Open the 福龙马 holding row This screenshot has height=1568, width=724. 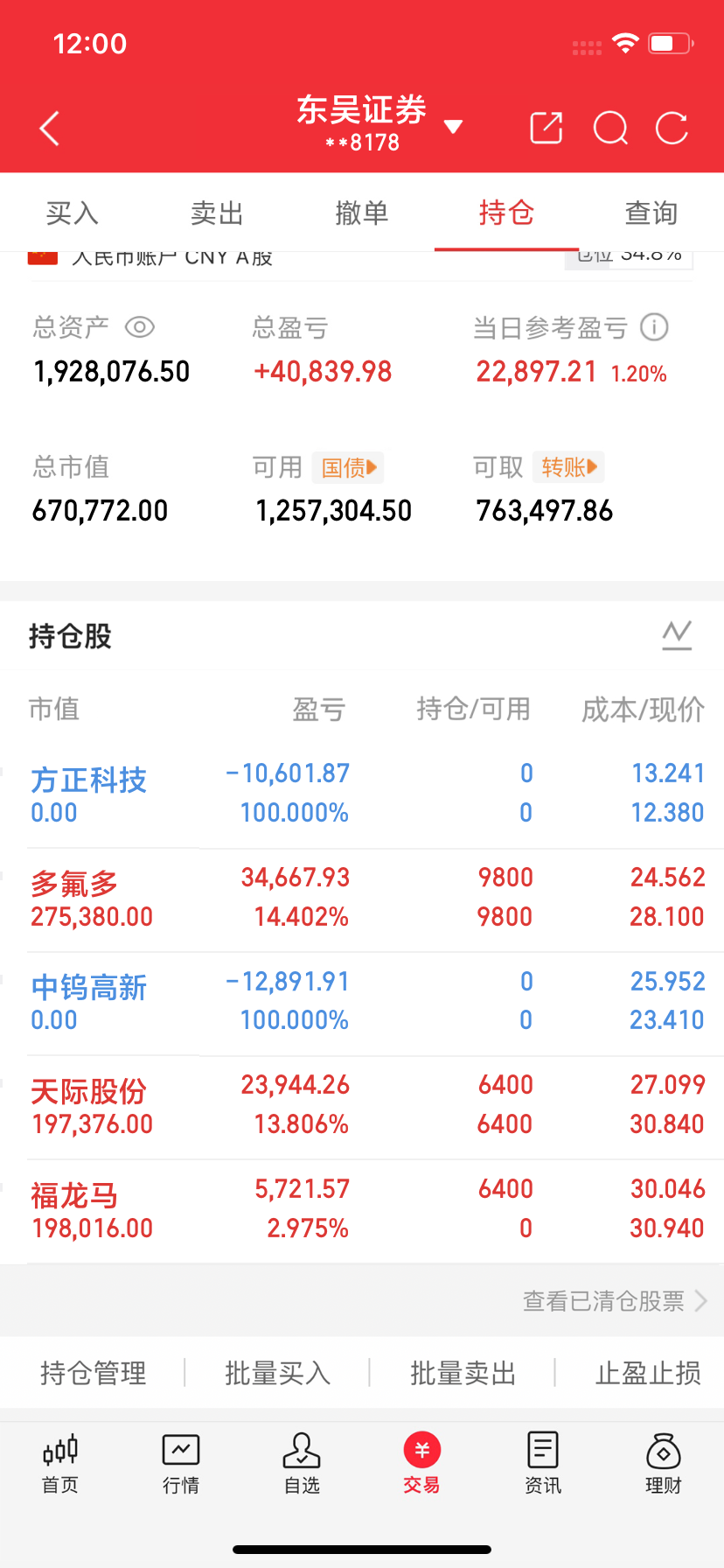(x=362, y=1210)
